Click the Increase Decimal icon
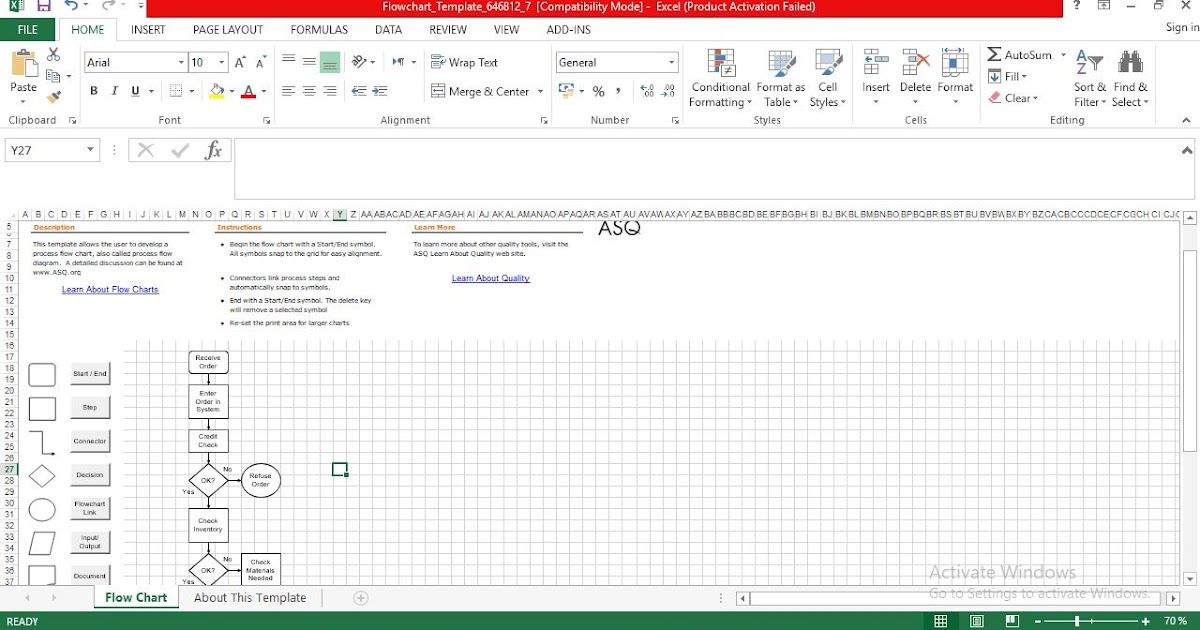The height and width of the screenshot is (630, 1200). (x=648, y=90)
